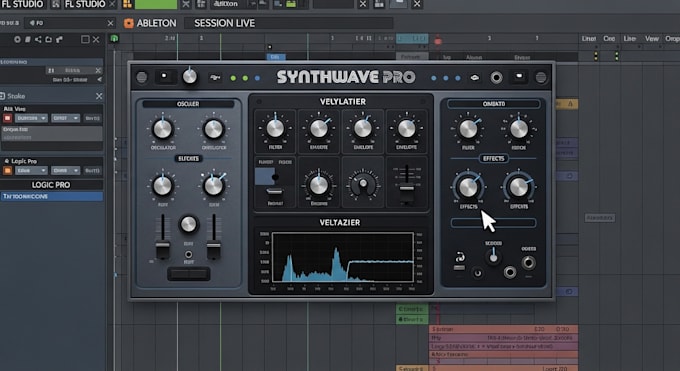Open the View menu at top right
The image size is (680, 371).
click(x=651, y=39)
